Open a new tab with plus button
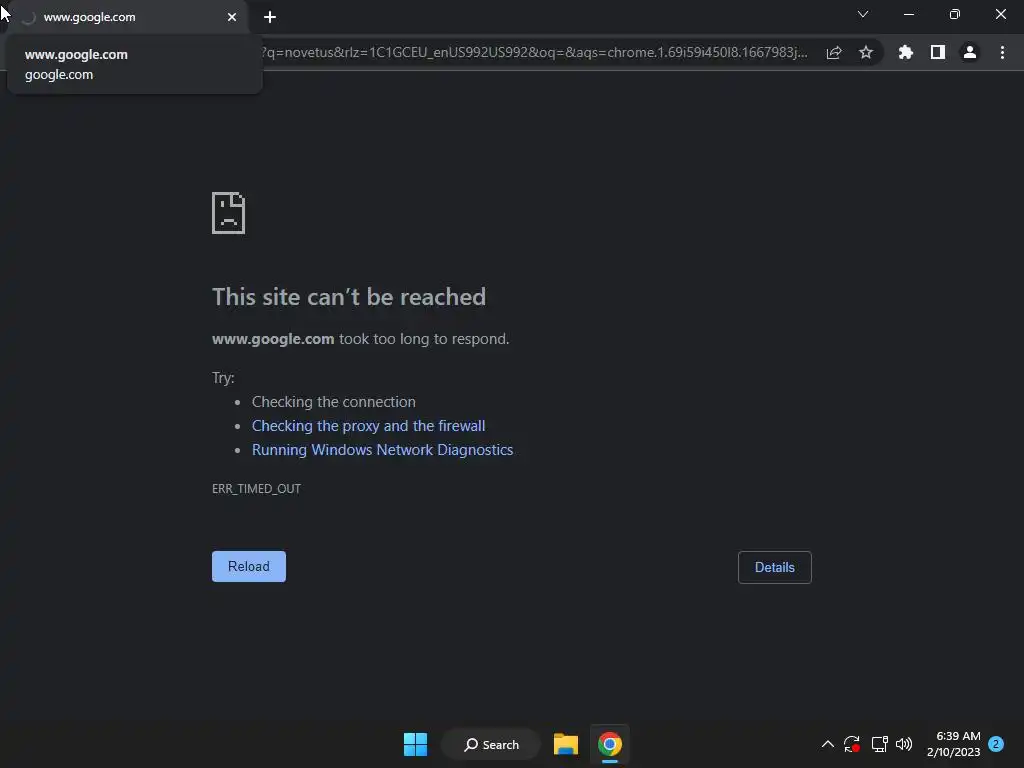 [270, 17]
